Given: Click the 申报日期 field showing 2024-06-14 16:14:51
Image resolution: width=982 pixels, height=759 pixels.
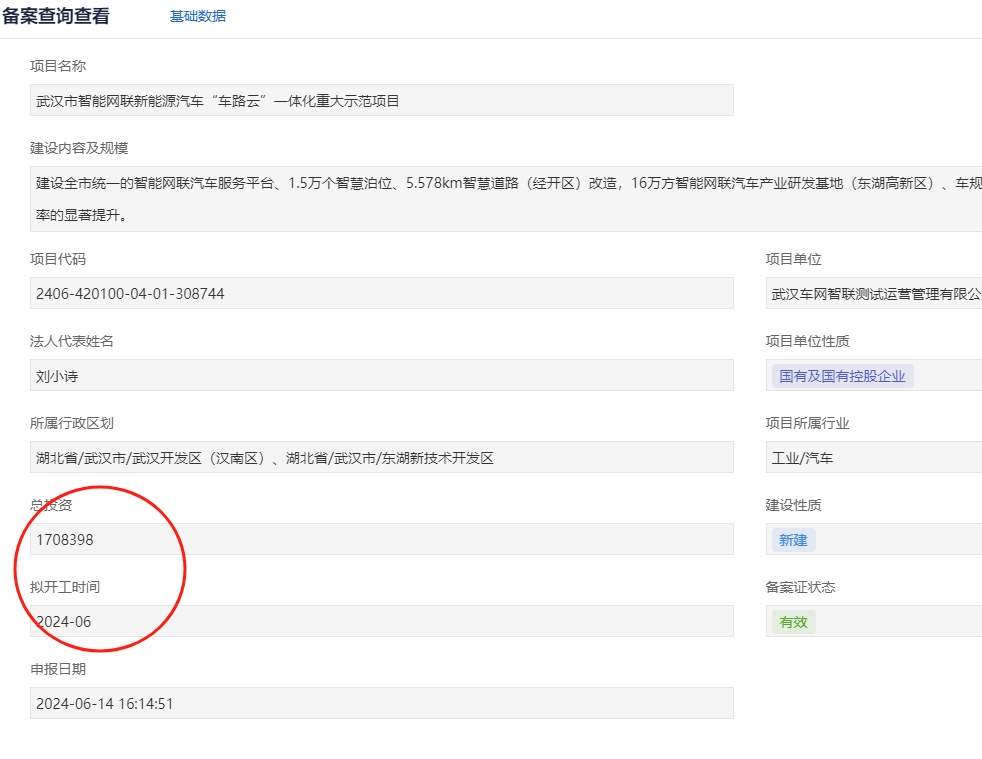Looking at the screenshot, I should click(381, 703).
